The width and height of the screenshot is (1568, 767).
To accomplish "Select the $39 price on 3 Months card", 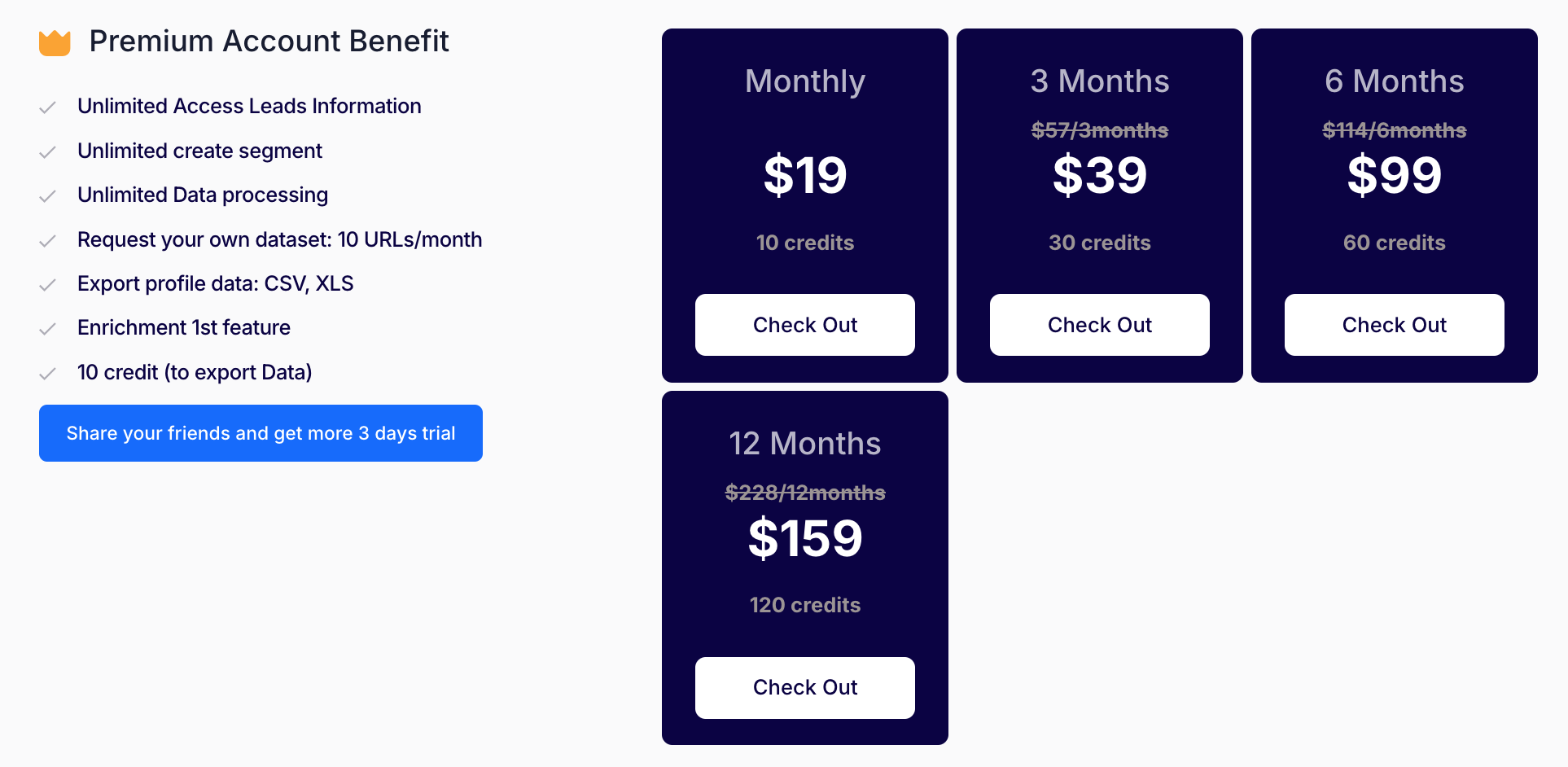I will tap(1099, 175).
